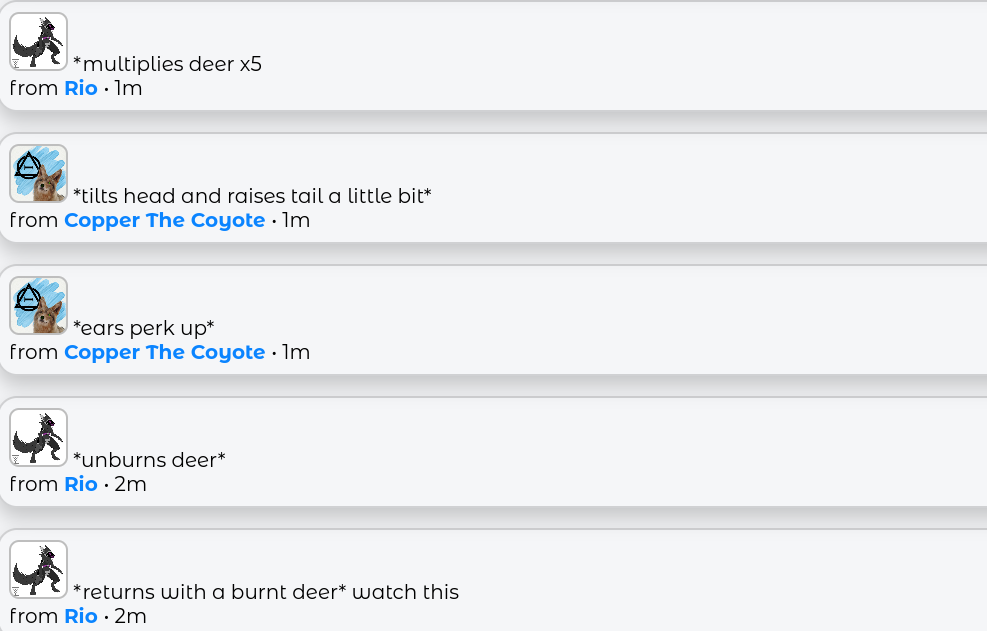Open Rio link under 'multiplies deer x5'
This screenshot has height=631, width=987.
[81, 88]
